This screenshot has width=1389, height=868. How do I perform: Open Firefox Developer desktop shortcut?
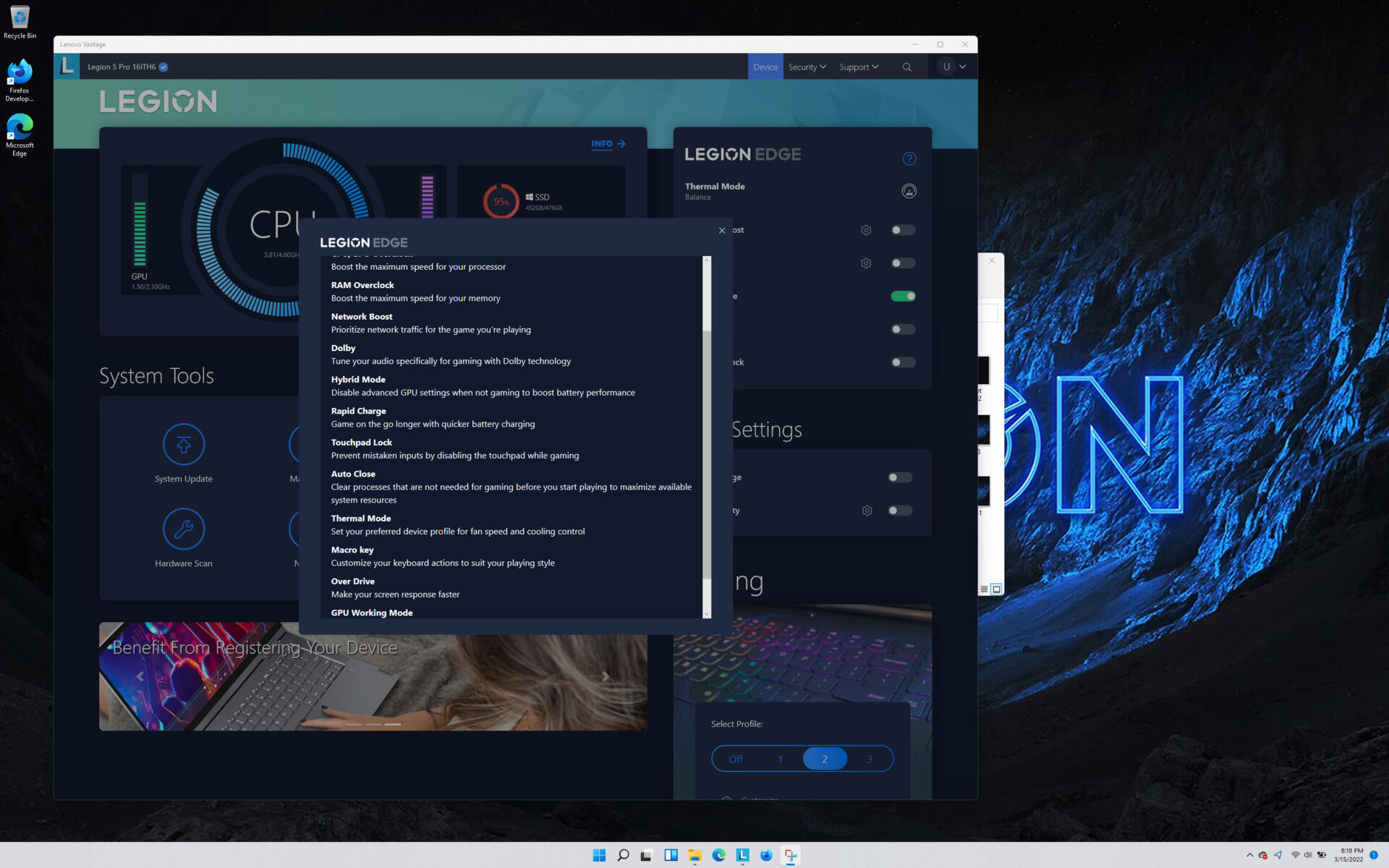click(20, 80)
